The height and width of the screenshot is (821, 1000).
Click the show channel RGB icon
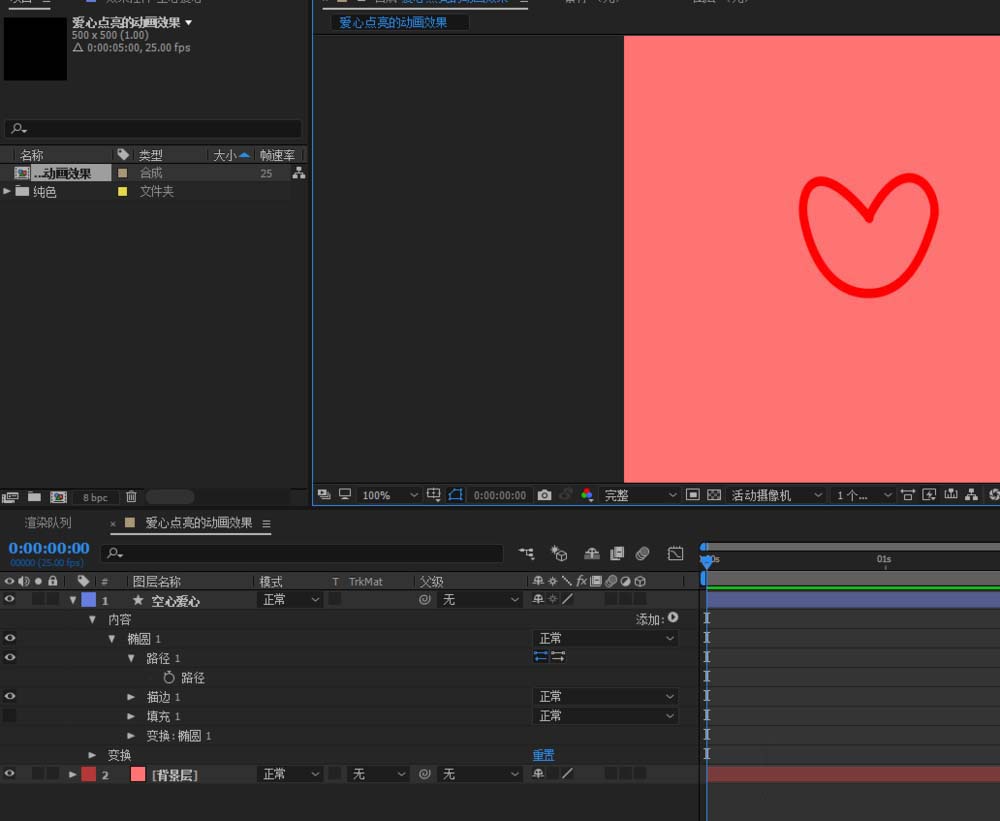pyautogui.click(x=587, y=495)
